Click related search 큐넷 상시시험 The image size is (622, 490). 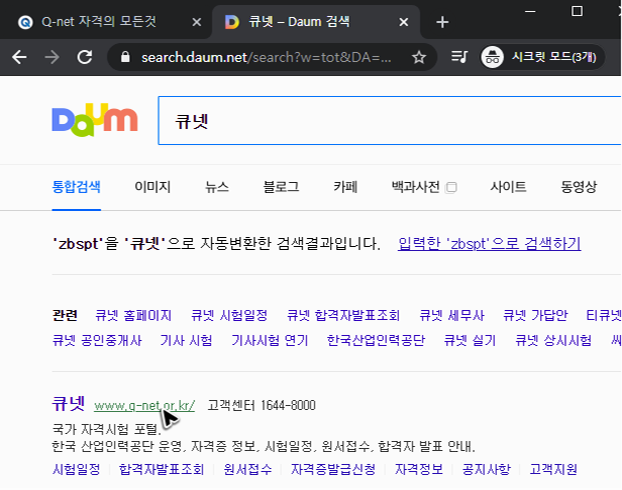pos(553,340)
